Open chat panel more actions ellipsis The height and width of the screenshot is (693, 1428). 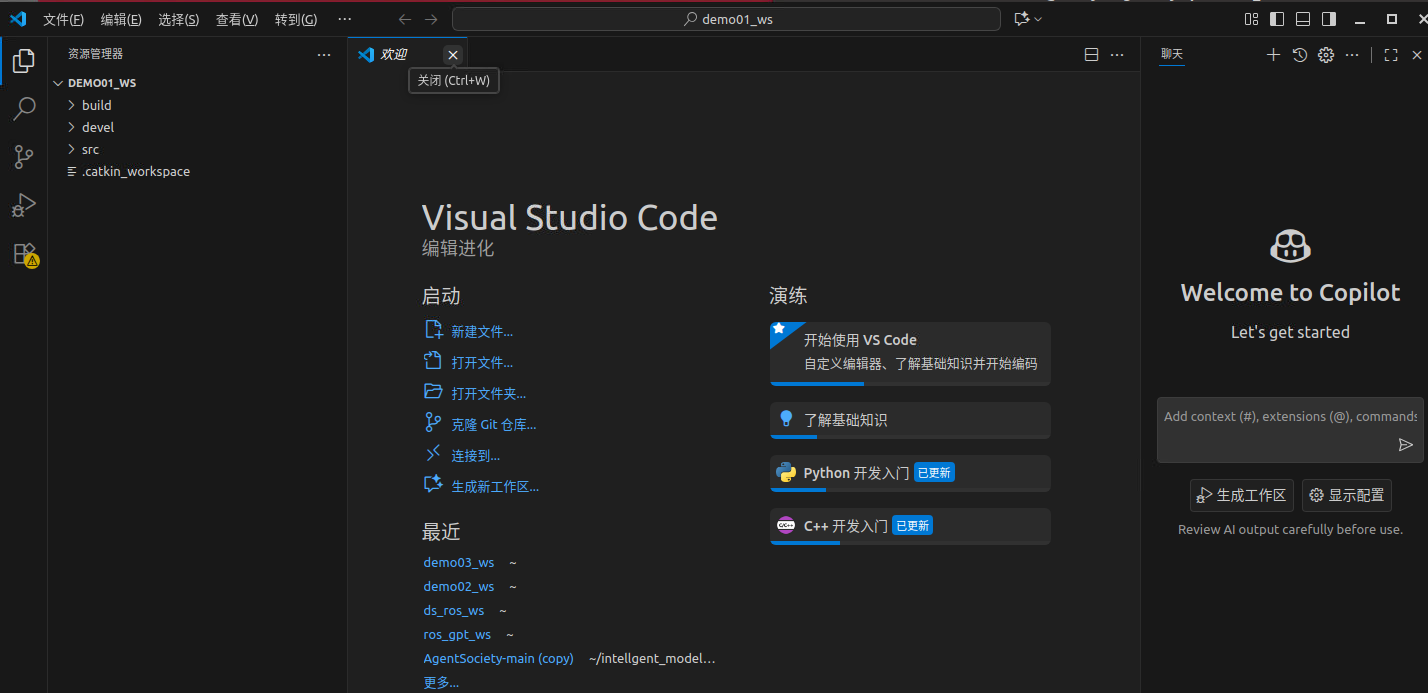point(1352,55)
